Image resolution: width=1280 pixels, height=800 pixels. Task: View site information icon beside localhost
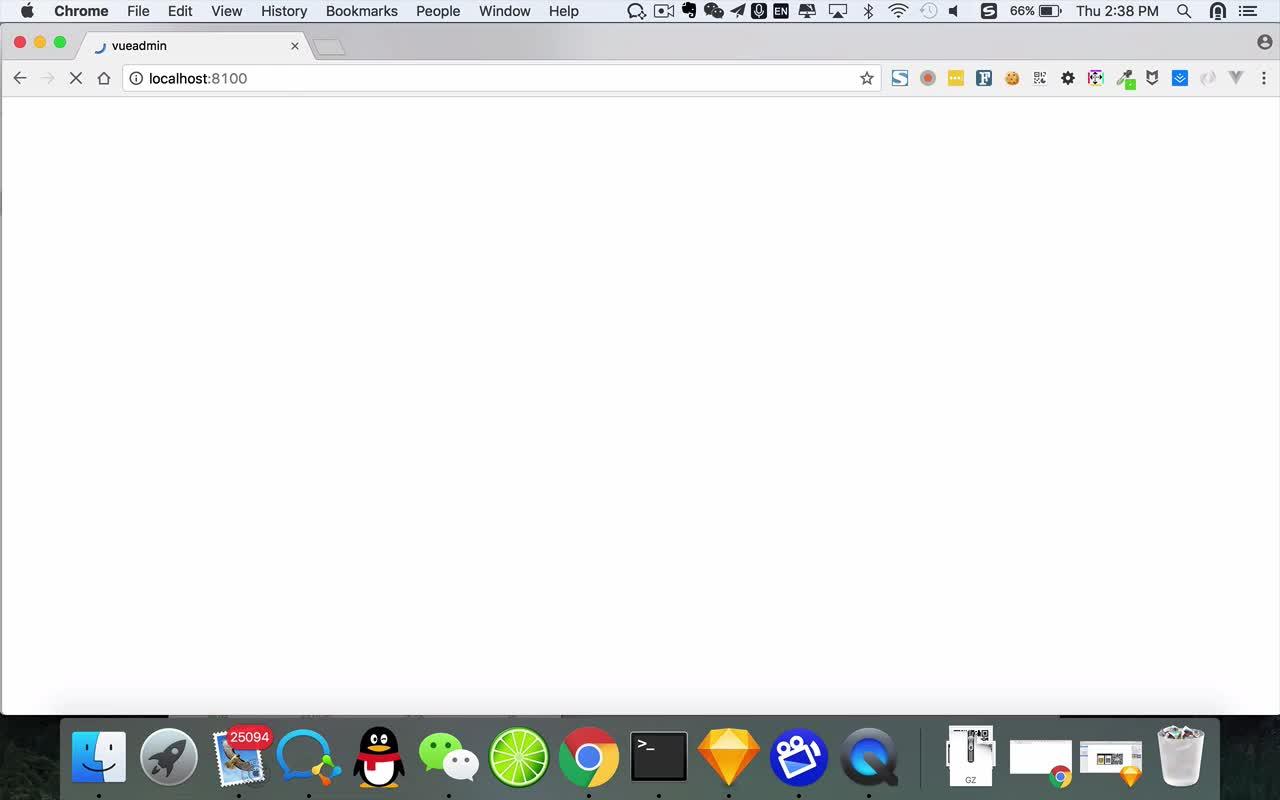pyautogui.click(x=136, y=78)
